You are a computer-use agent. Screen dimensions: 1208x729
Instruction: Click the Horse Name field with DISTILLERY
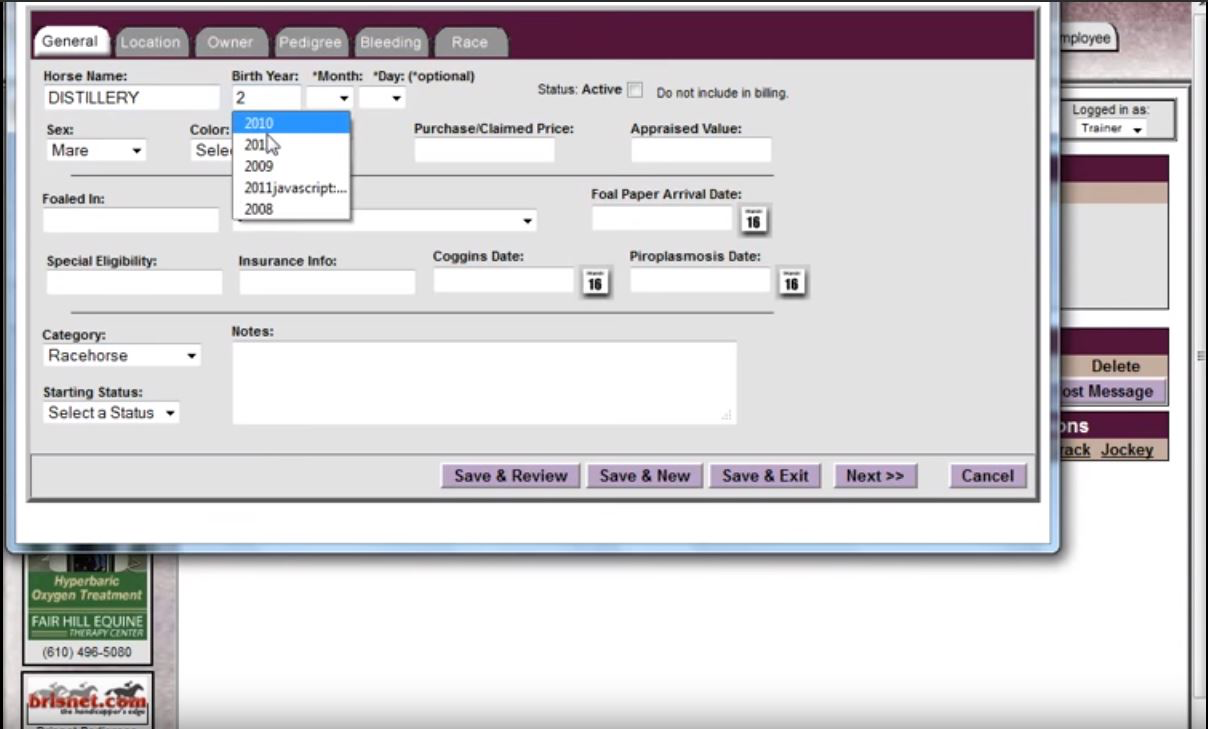[132, 98]
